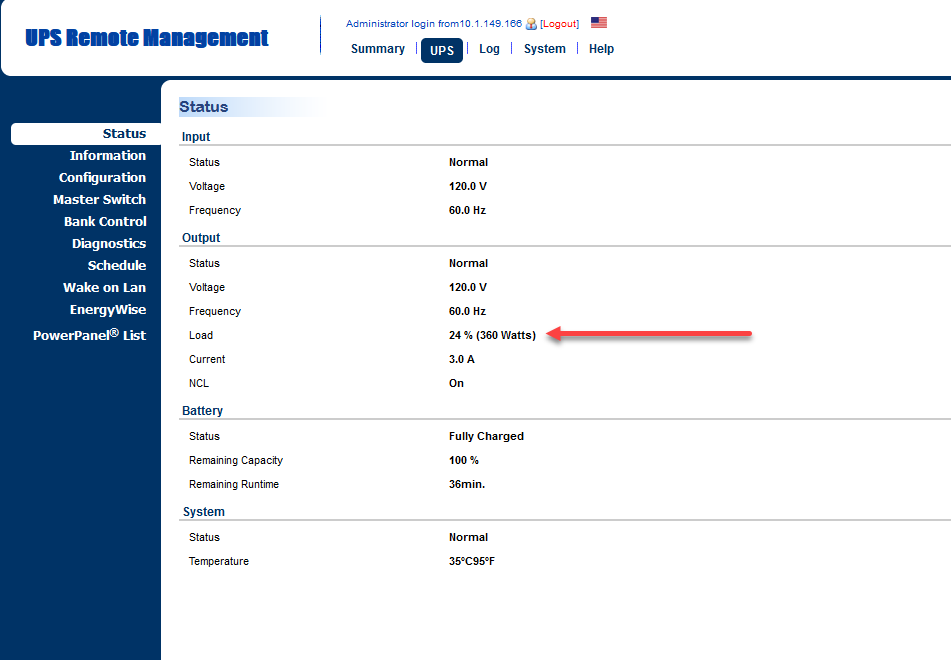Click the Temperature value 35°C95°F
The height and width of the screenshot is (660, 951).
[472, 561]
